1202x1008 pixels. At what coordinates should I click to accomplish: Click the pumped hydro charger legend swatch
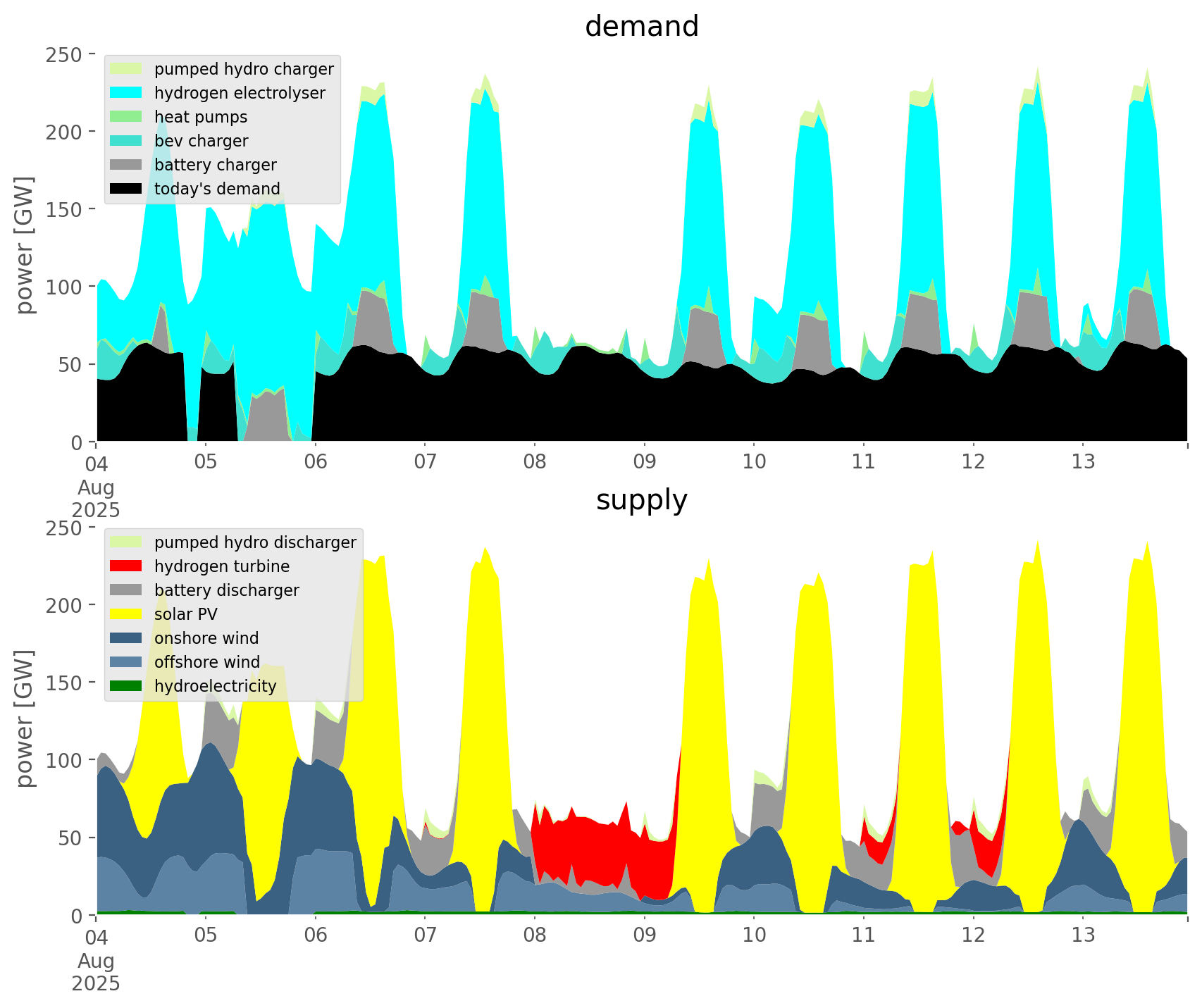point(126,69)
